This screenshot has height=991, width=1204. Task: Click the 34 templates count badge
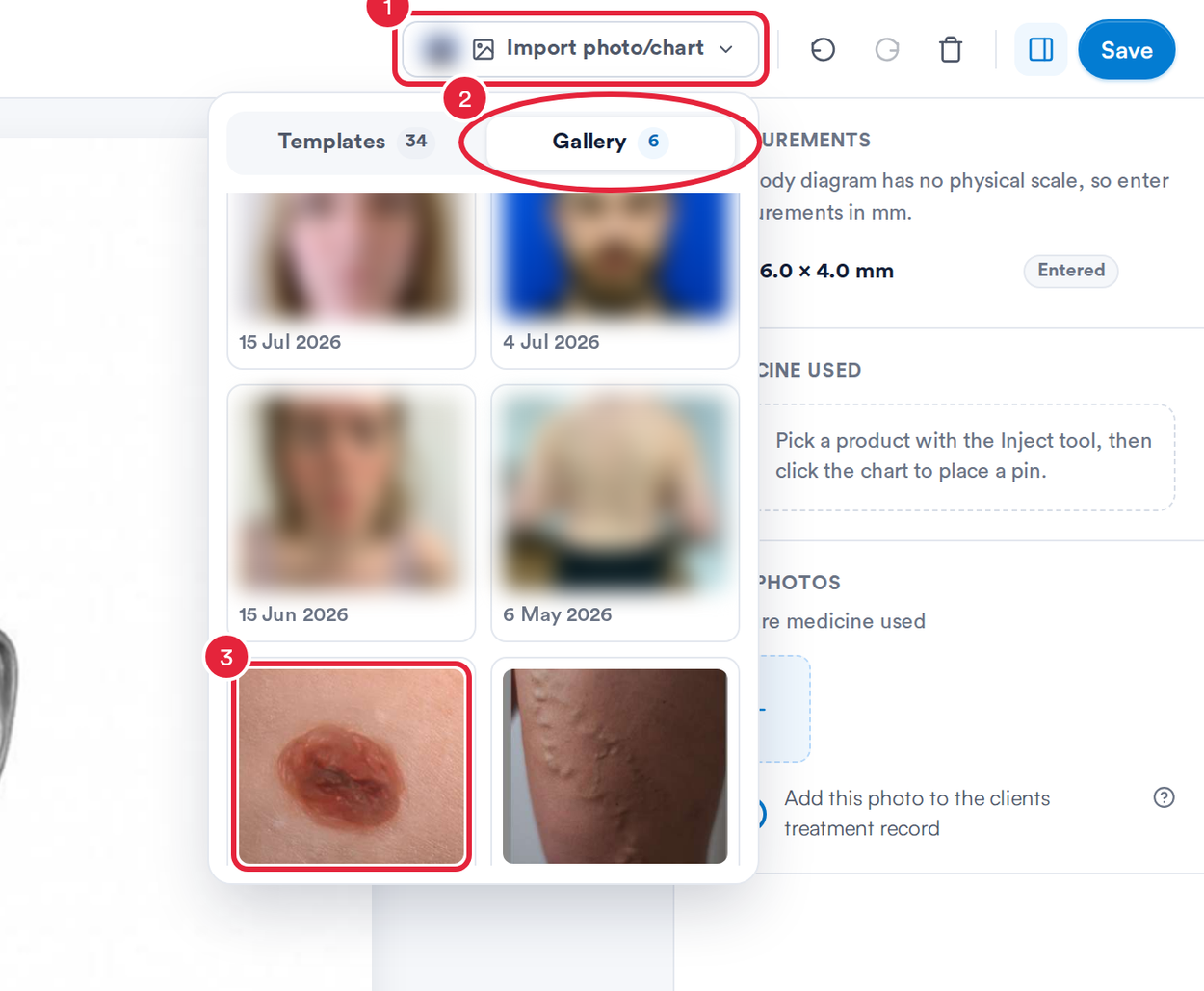[x=416, y=142]
